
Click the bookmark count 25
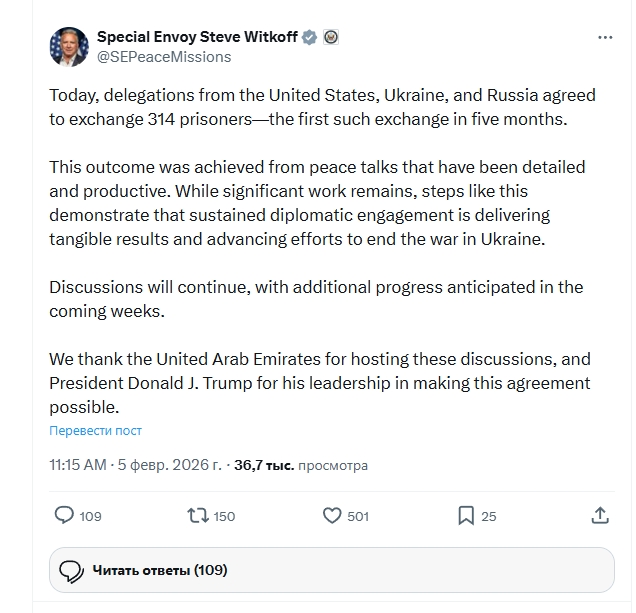[x=488, y=517]
